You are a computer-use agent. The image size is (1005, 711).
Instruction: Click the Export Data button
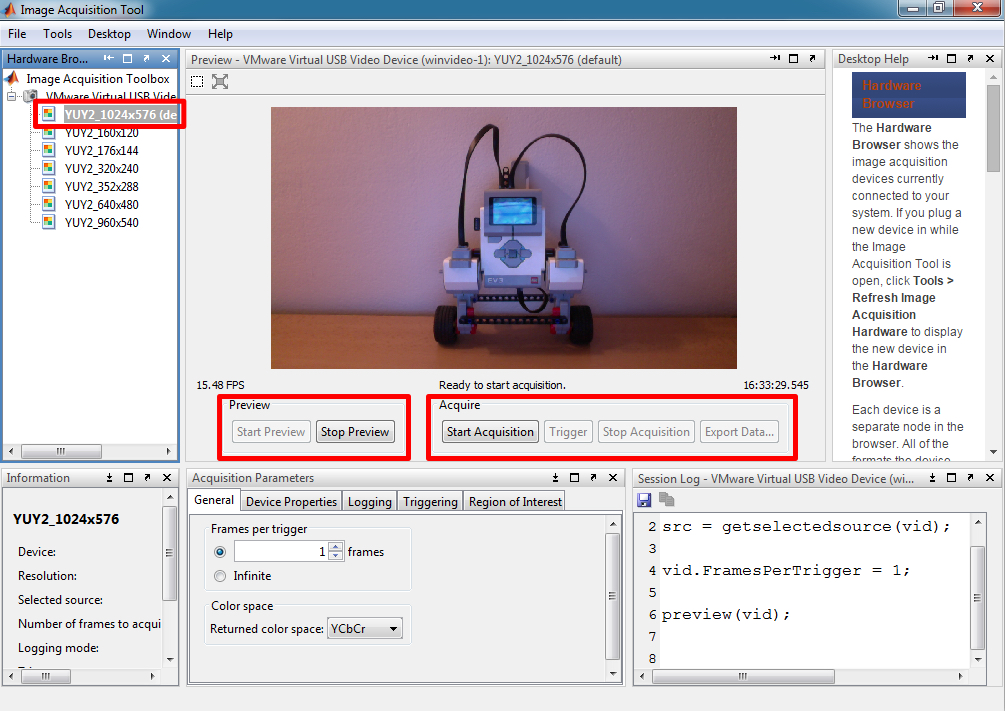(740, 431)
